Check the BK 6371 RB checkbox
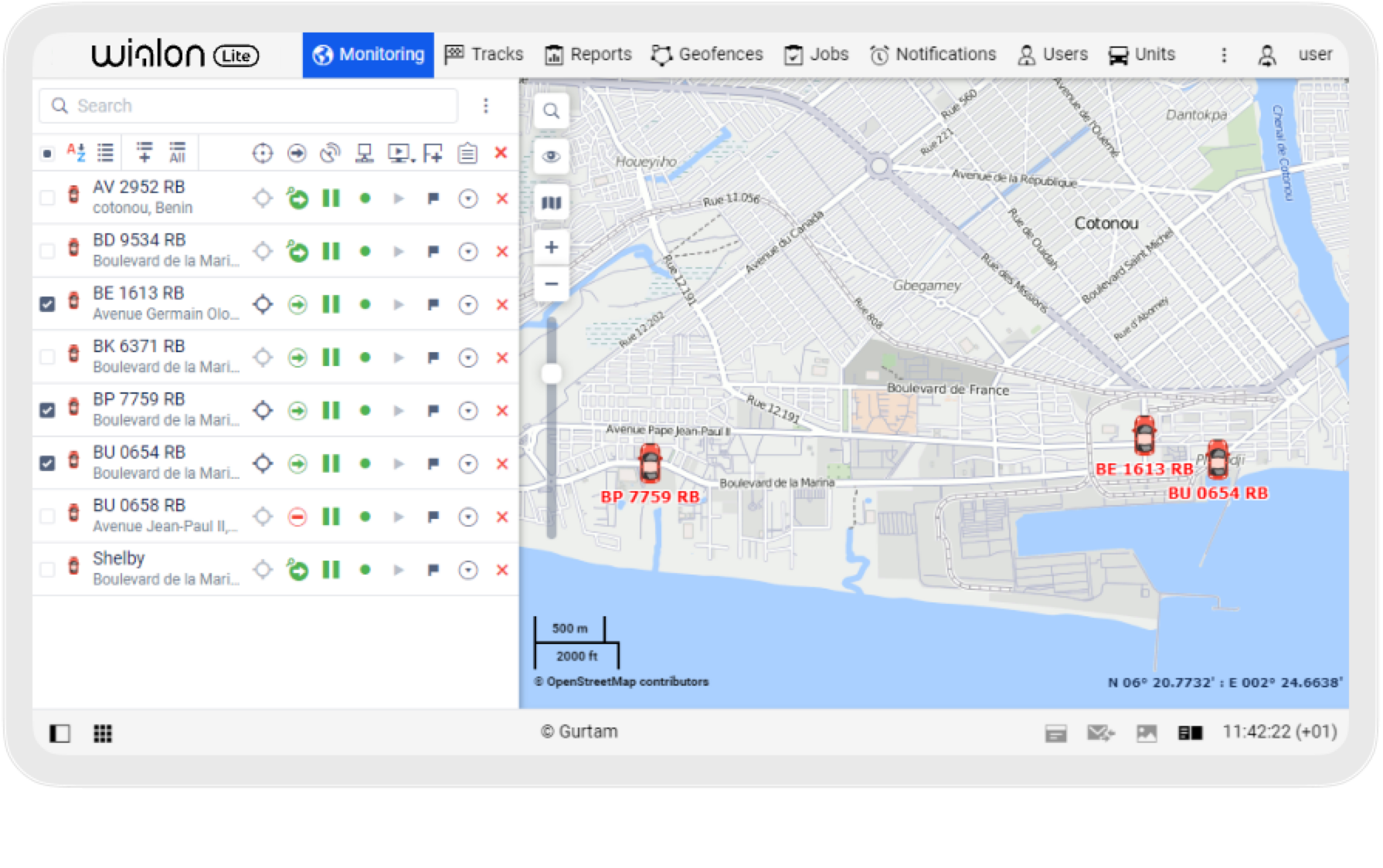Viewport: 1383px width, 868px height. 47,357
